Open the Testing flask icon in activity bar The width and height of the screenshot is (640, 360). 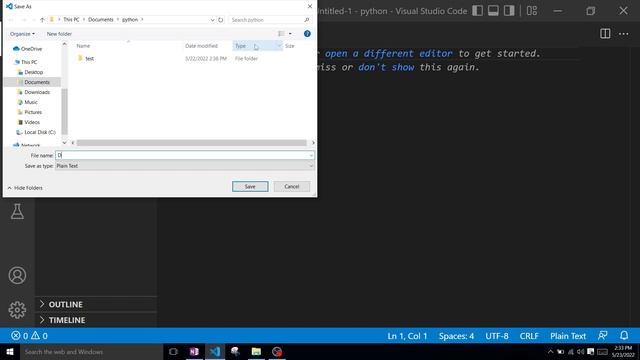tap(17, 211)
